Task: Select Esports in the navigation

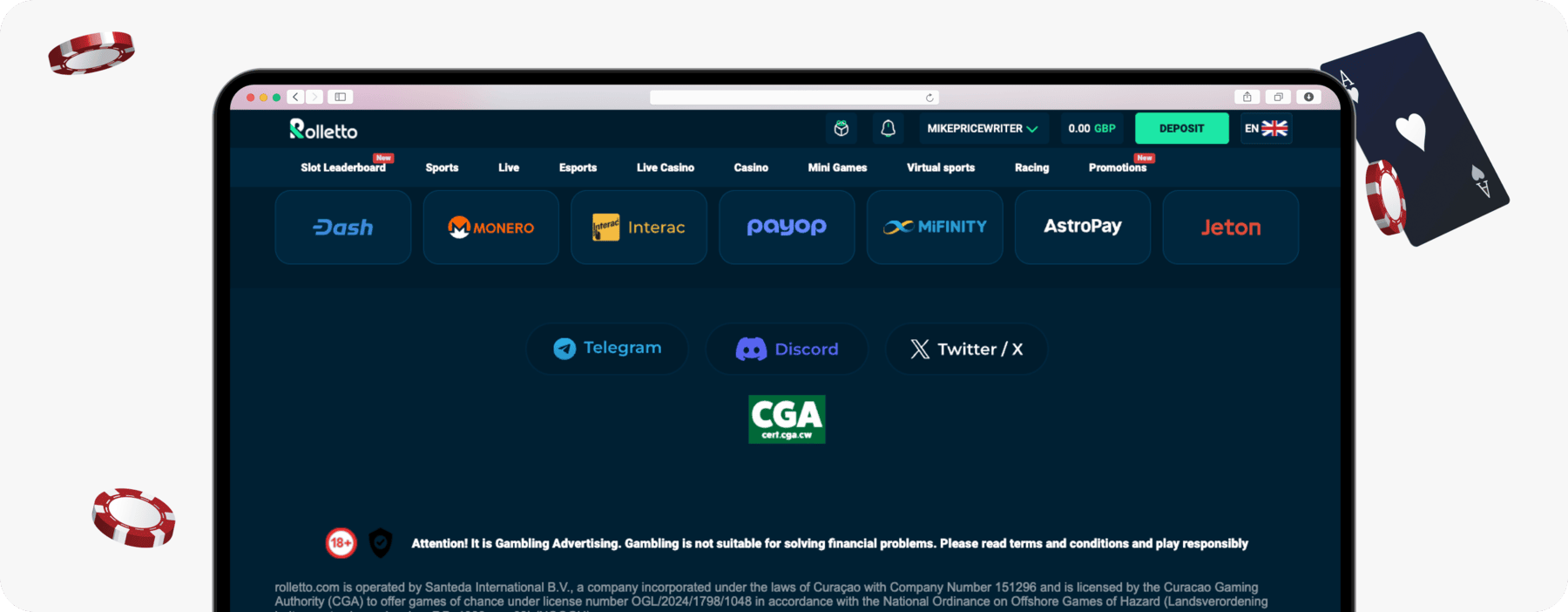Action: tap(578, 167)
